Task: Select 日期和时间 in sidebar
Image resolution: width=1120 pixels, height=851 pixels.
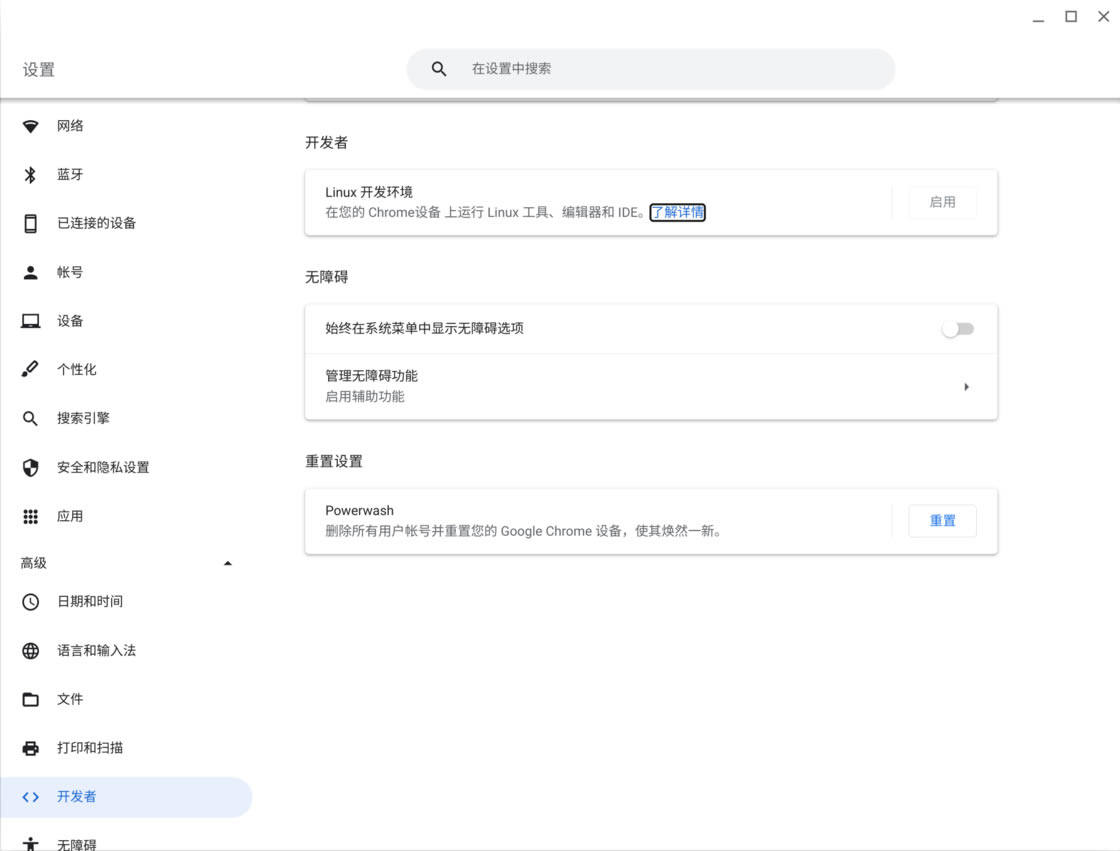Action: 90,602
